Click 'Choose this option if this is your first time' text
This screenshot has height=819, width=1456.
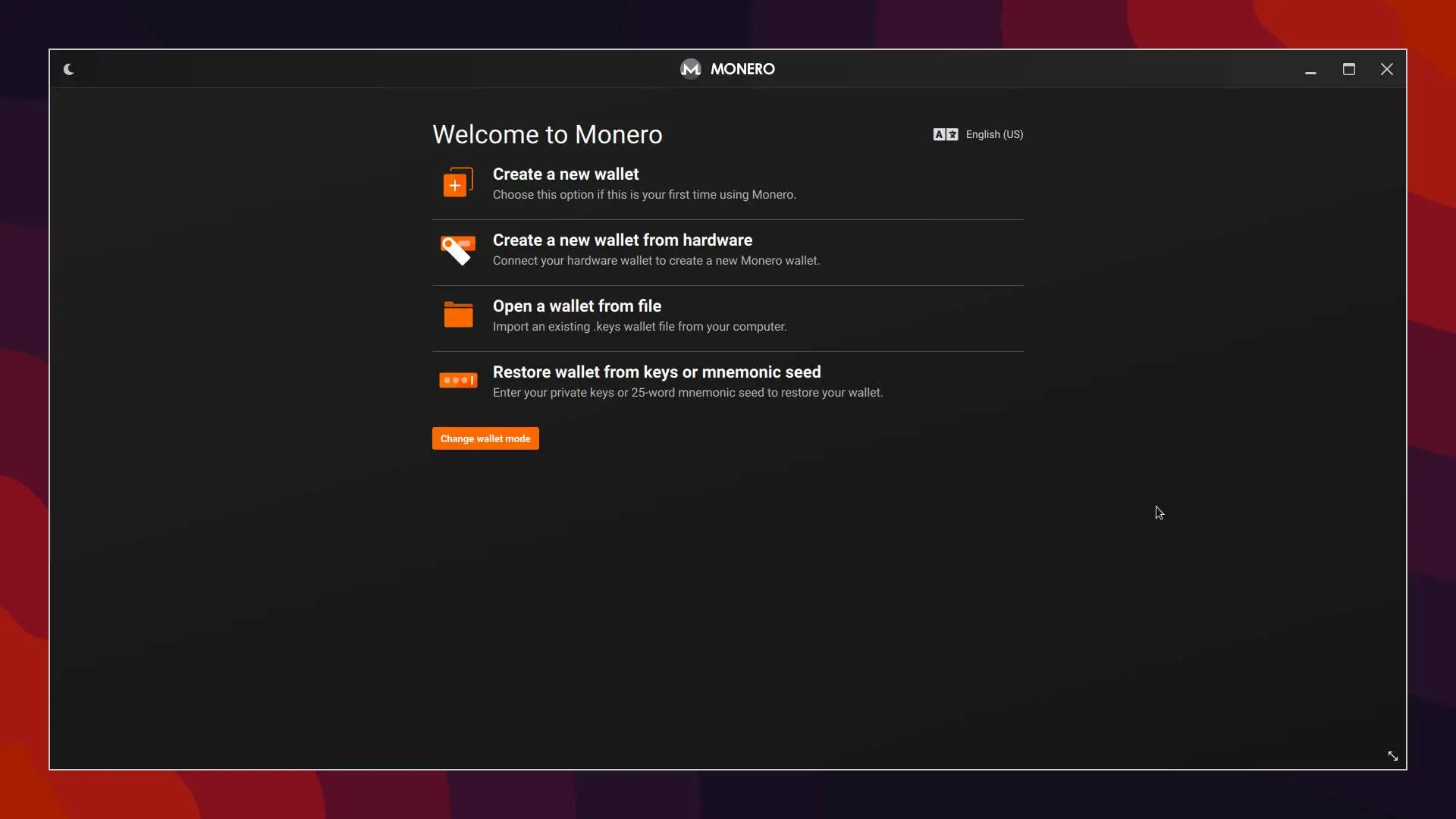pyautogui.click(x=645, y=195)
